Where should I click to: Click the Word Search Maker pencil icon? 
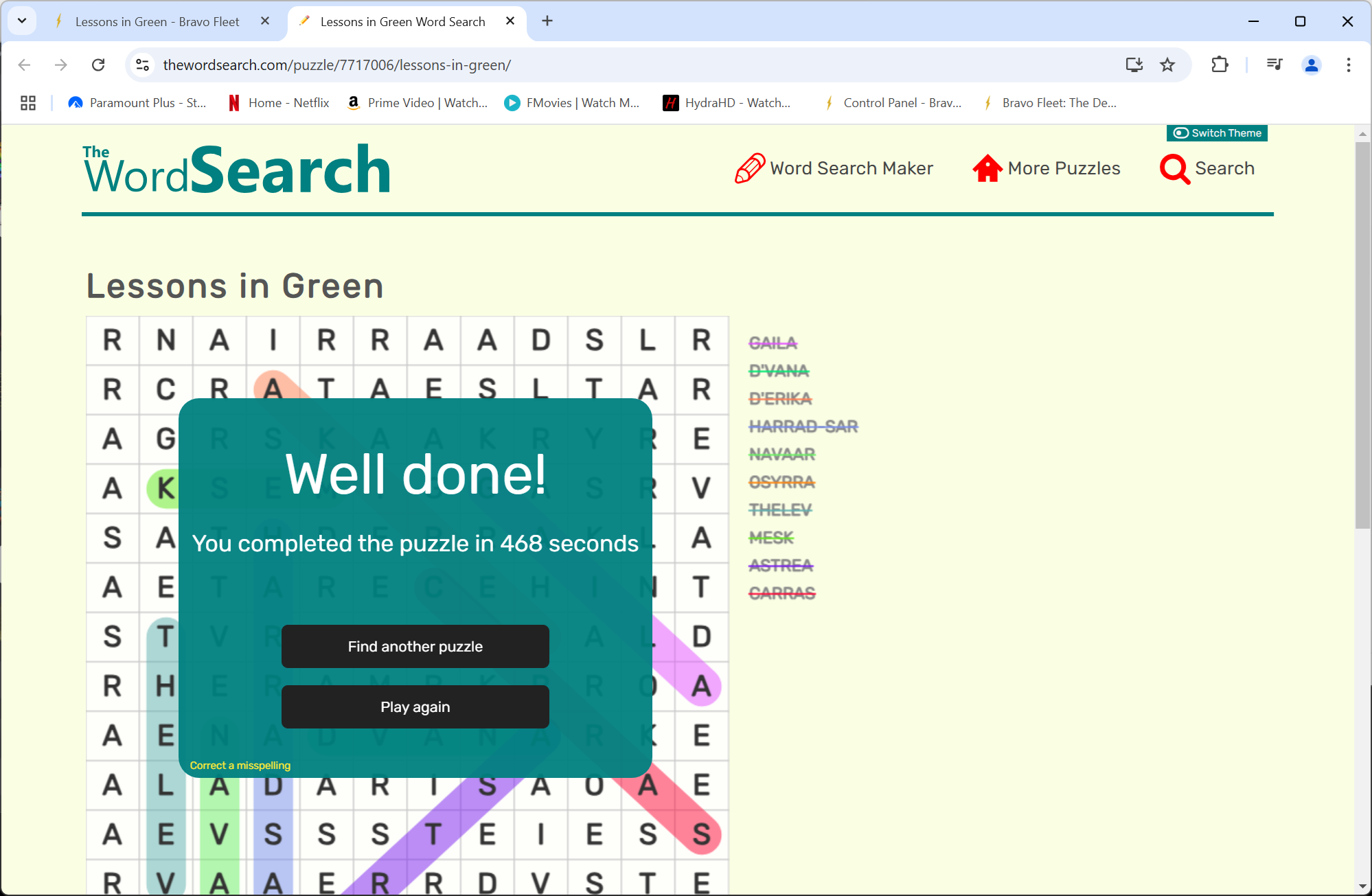pyautogui.click(x=749, y=168)
